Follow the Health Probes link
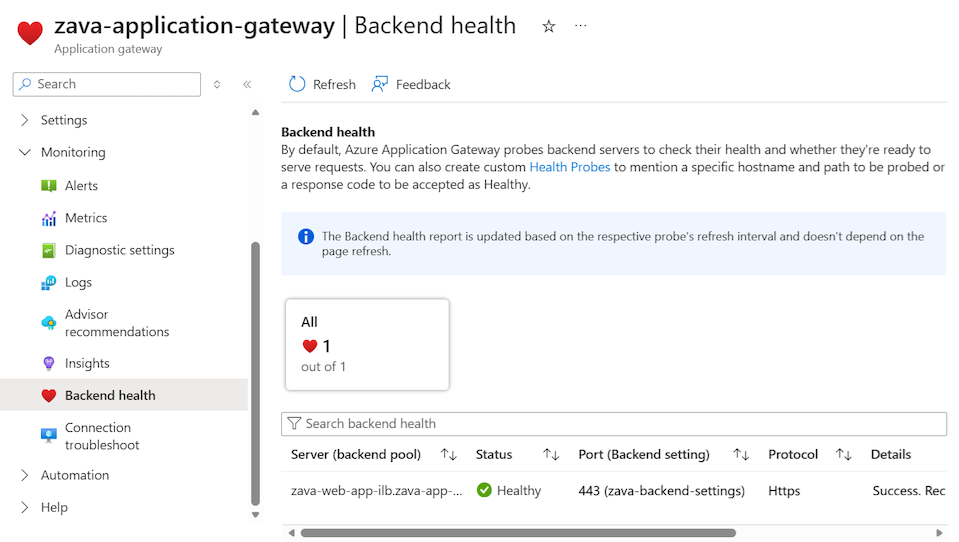The width and height of the screenshot is (959, 542). click(x=569, y=167)
